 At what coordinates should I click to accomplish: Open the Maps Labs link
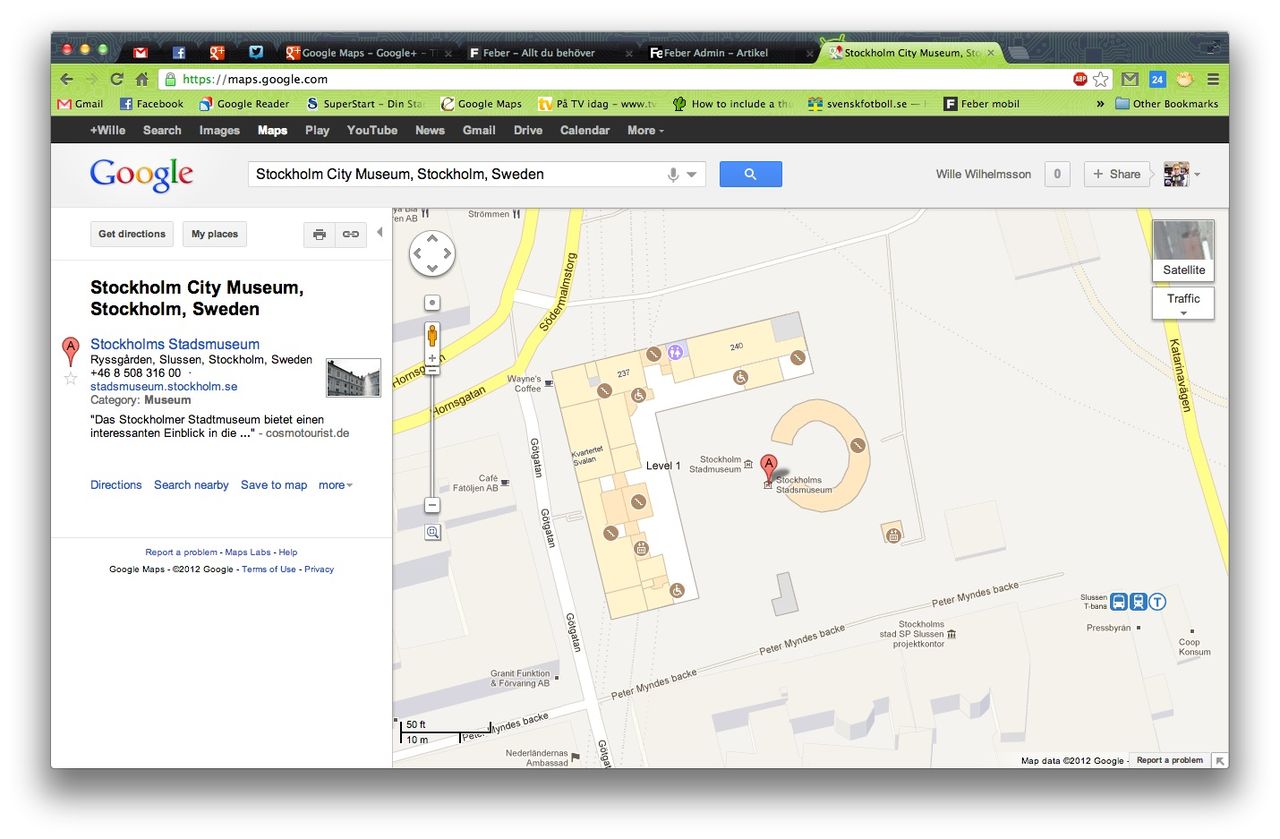click(x=247, y=552)
